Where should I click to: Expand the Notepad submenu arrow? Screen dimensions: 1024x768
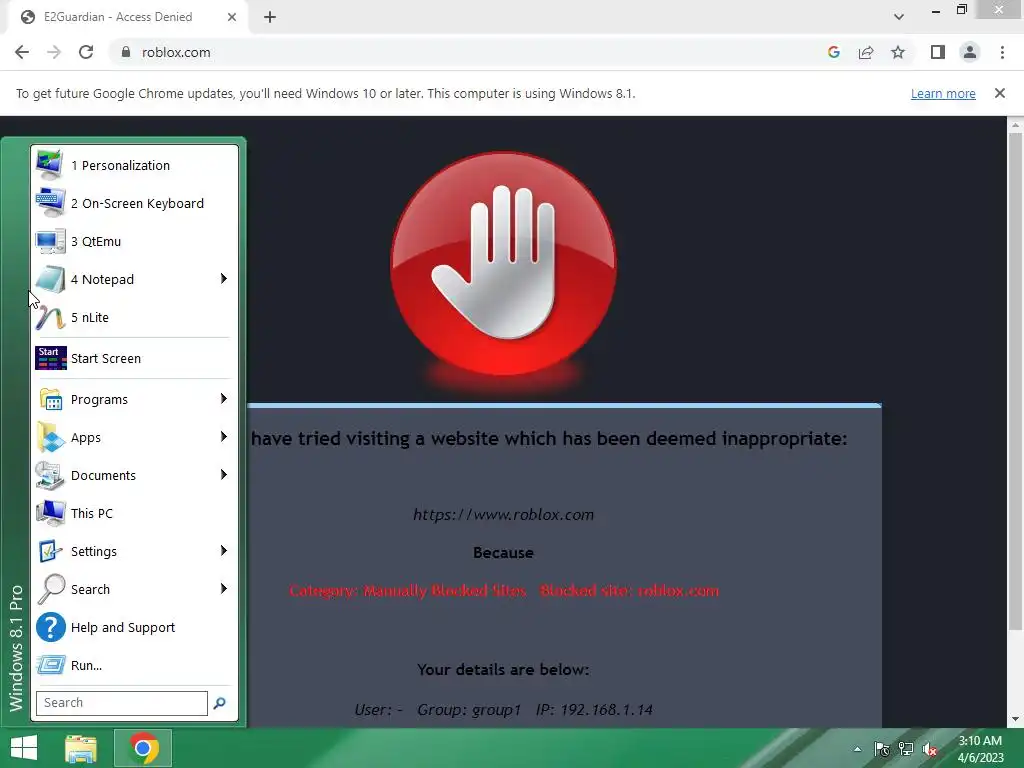224,279
